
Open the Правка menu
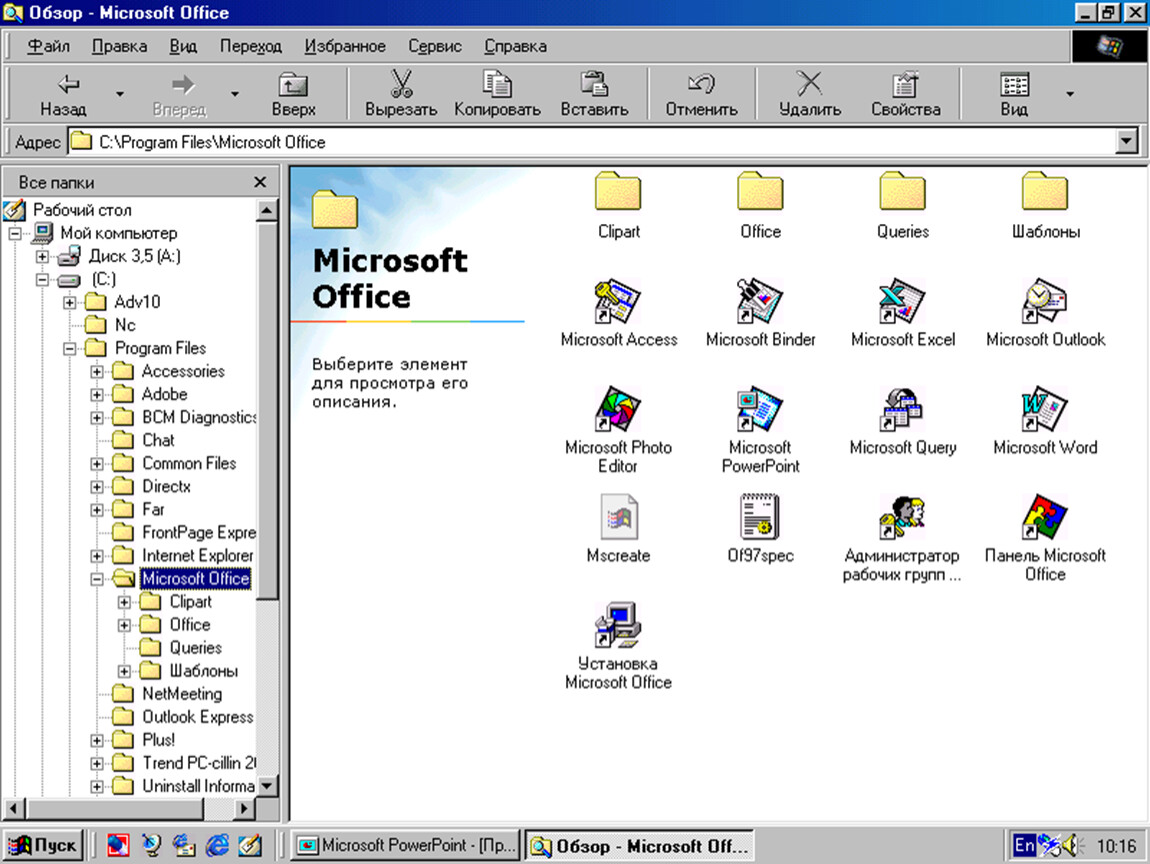[x=119, y=46]
